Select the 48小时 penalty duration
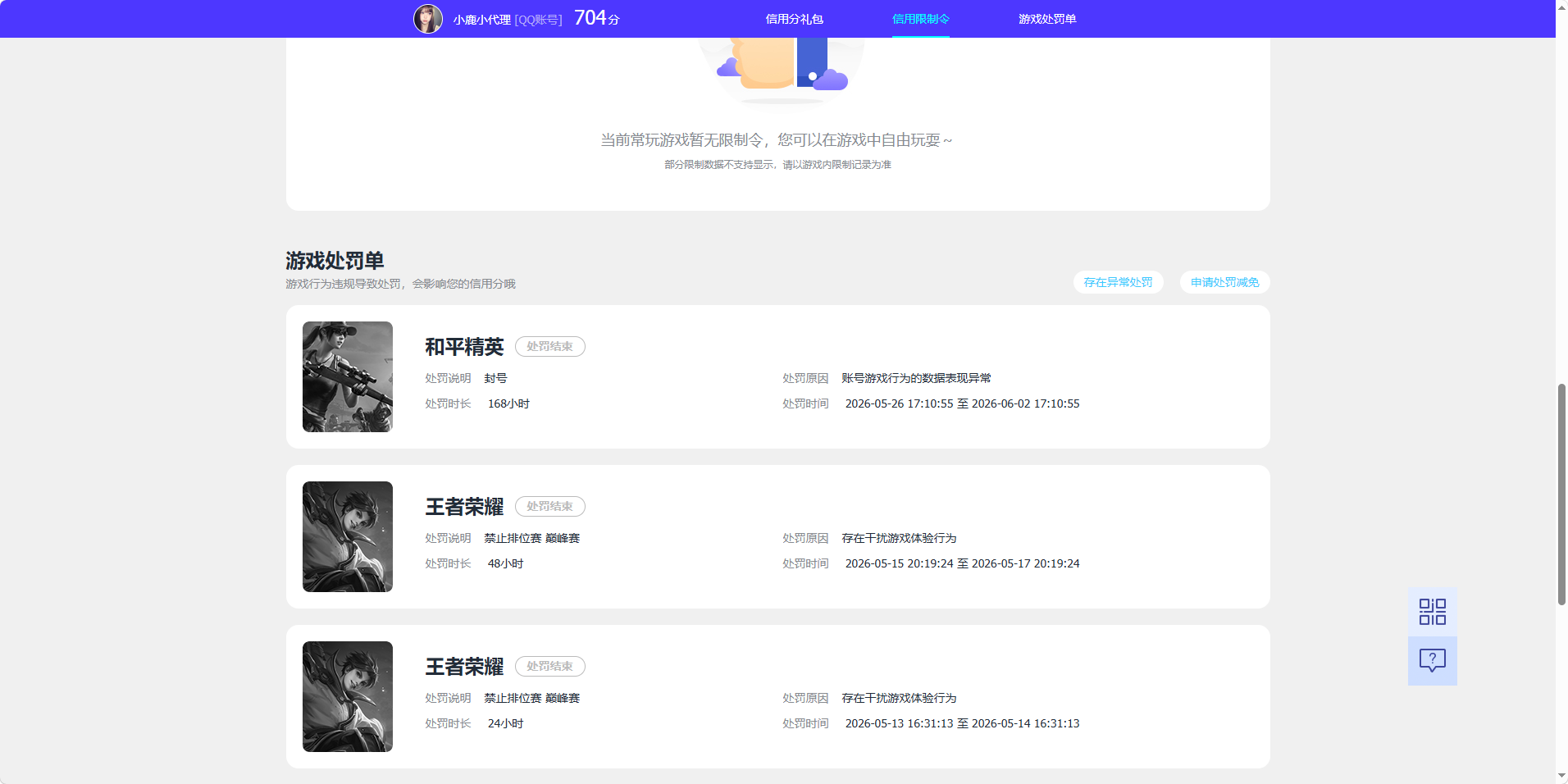1568x784 pixels. click(x=505, y=563)
